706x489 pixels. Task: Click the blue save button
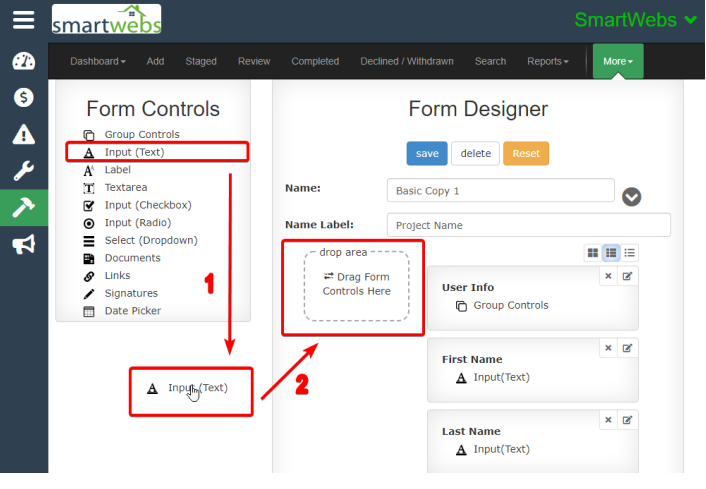coord(427,153)
